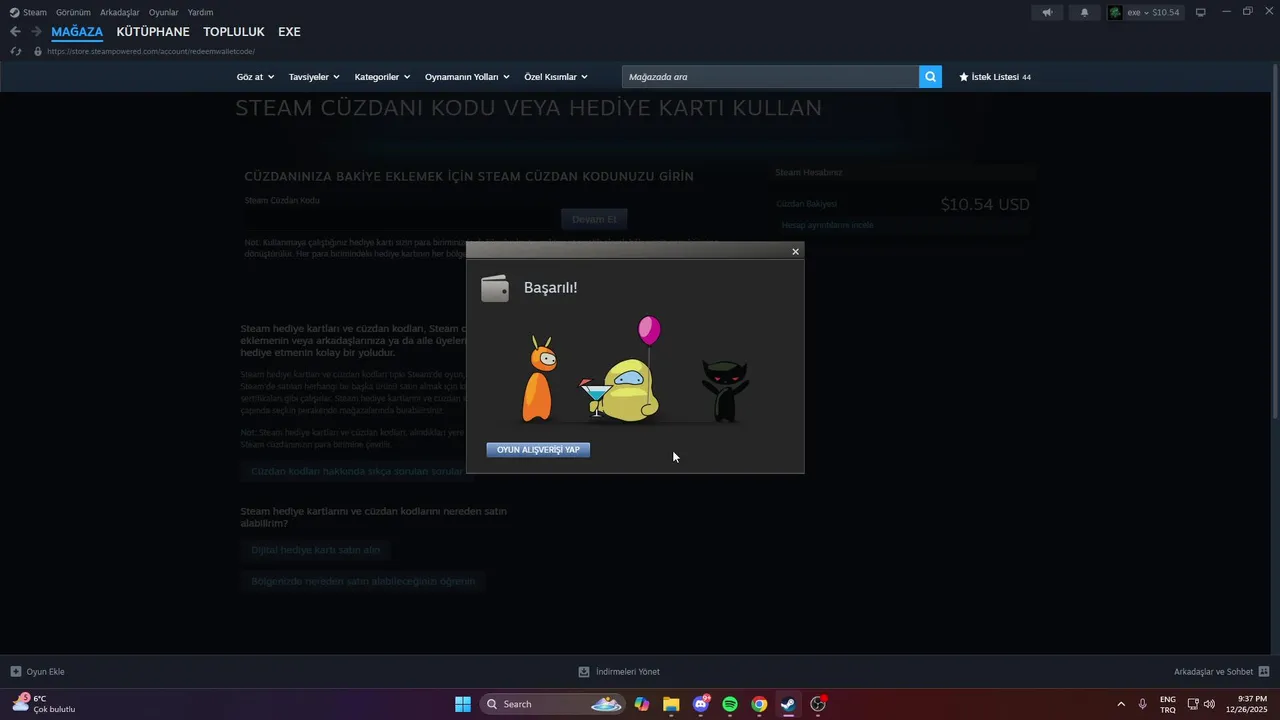Click the $10.54 USD wallet balance
Screen dimensions: 1280x720
[x=985, y=204]
